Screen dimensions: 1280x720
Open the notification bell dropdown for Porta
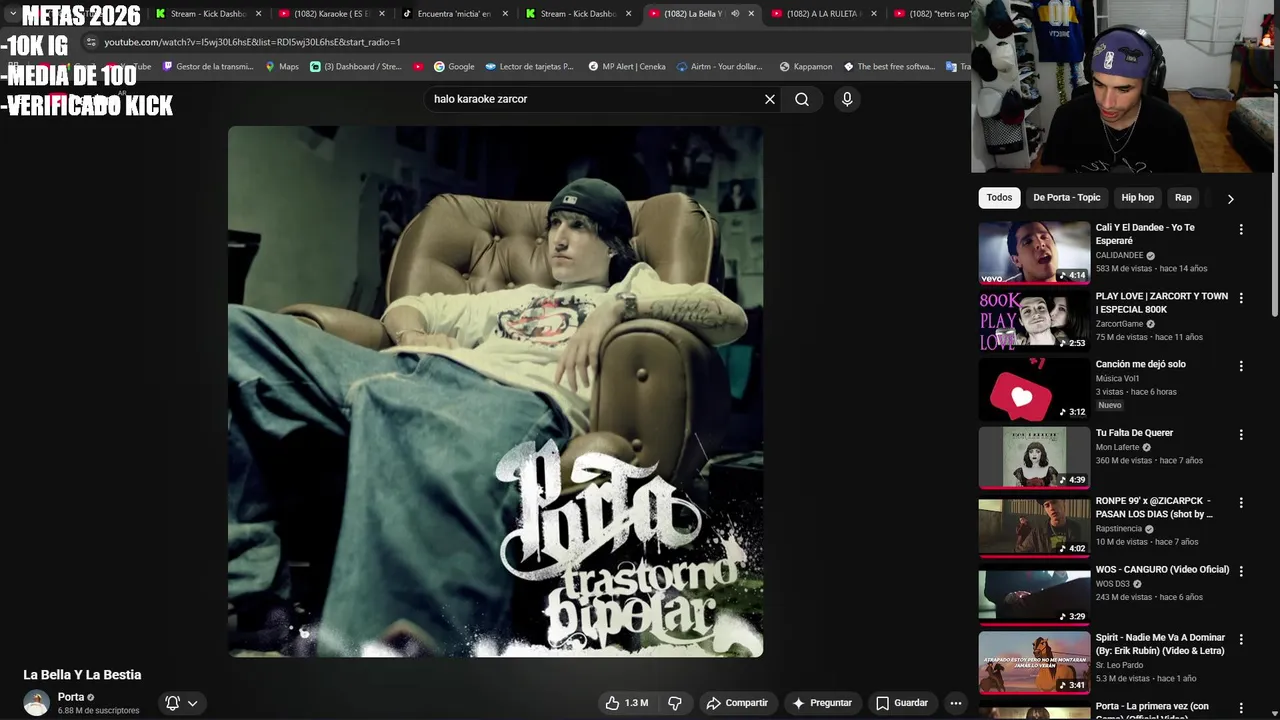tap(182, 703)
